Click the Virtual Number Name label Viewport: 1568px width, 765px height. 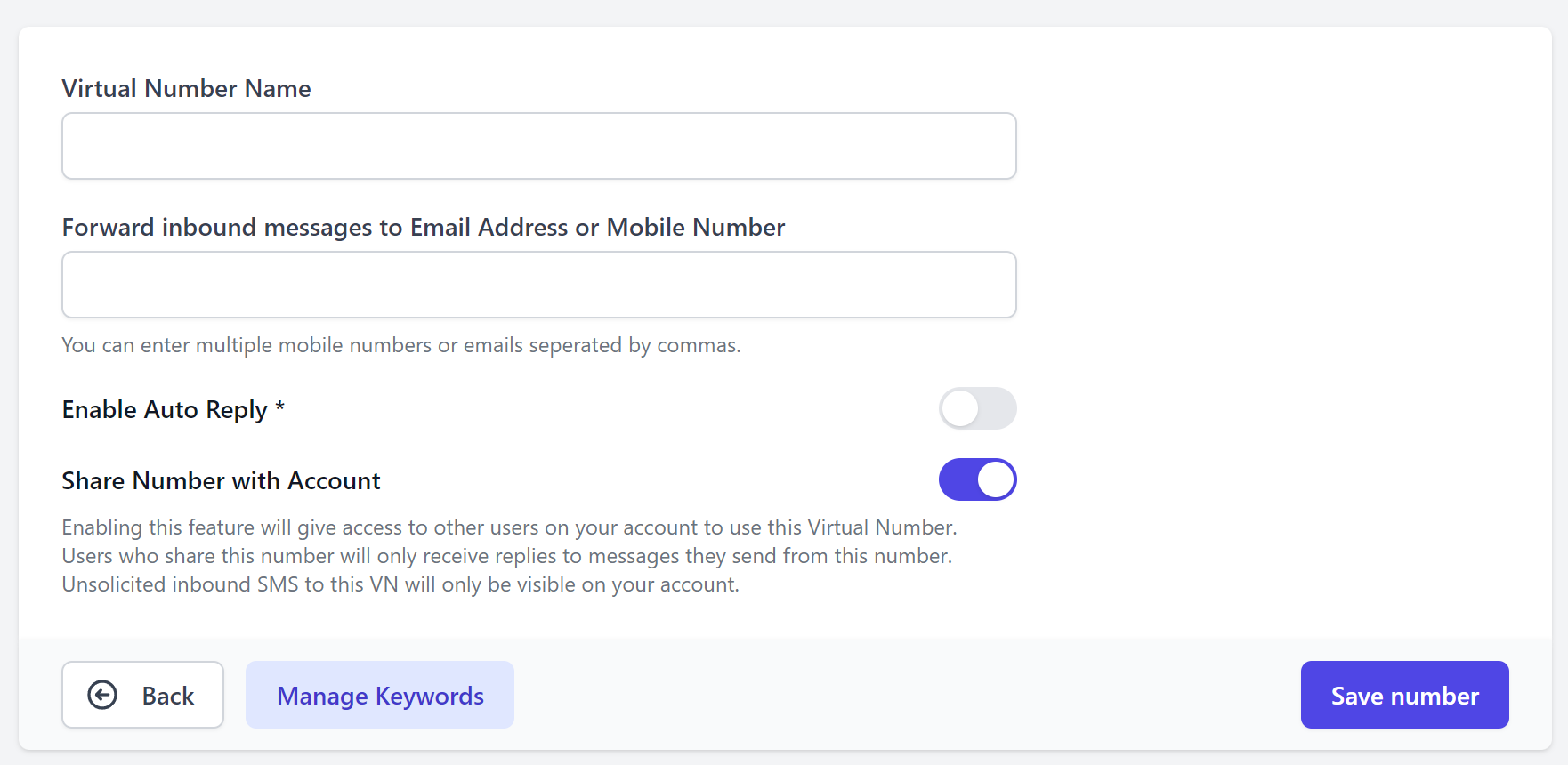pos(187,89)
